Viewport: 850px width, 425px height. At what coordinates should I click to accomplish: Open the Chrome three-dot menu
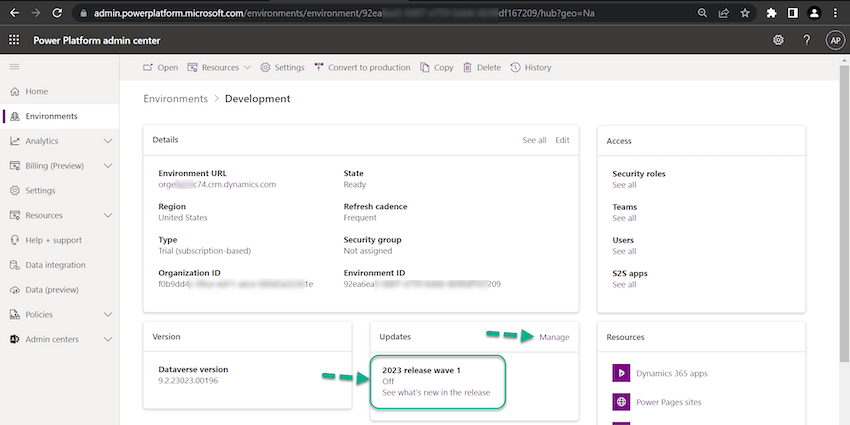(835, 13)
